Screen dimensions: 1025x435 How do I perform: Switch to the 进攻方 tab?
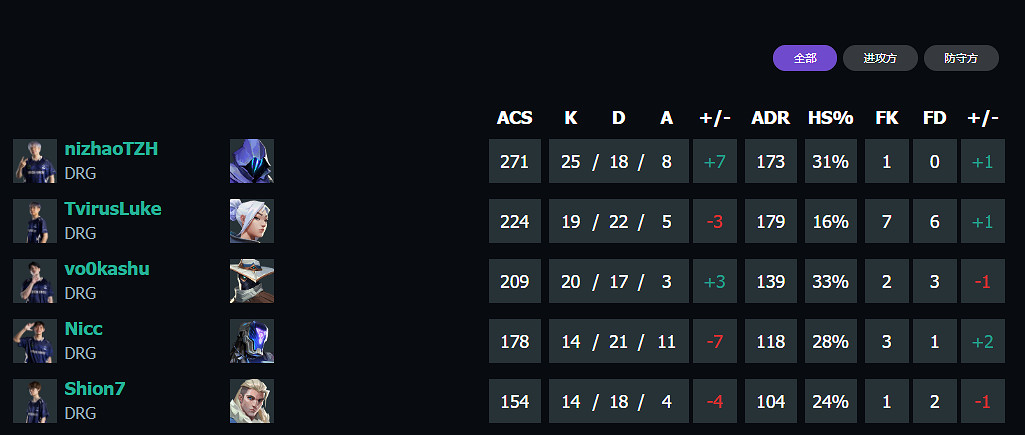coord(880,58)
